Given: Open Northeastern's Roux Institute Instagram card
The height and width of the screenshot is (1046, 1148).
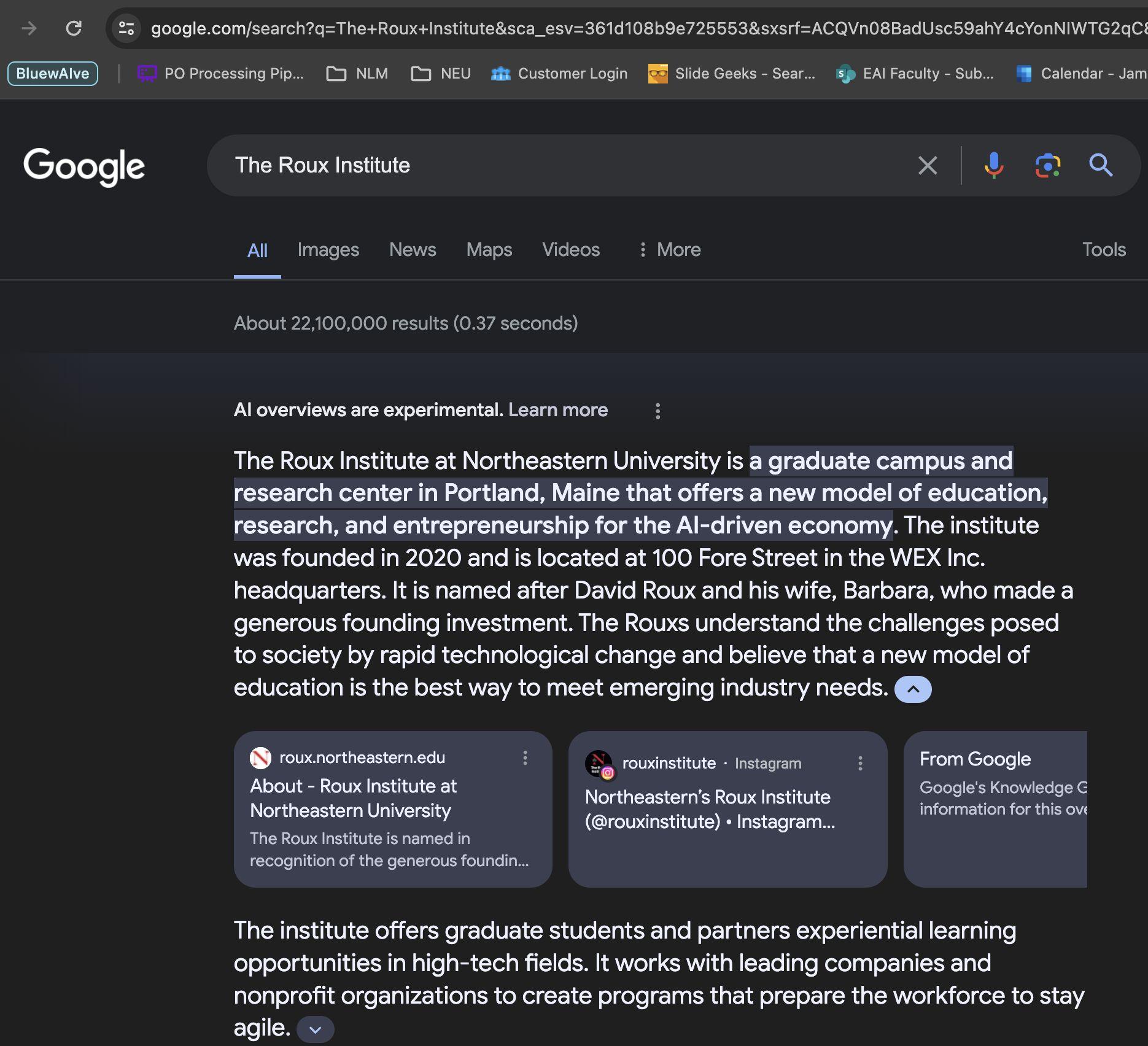Looking at the screenshot, I should [728, 809].
